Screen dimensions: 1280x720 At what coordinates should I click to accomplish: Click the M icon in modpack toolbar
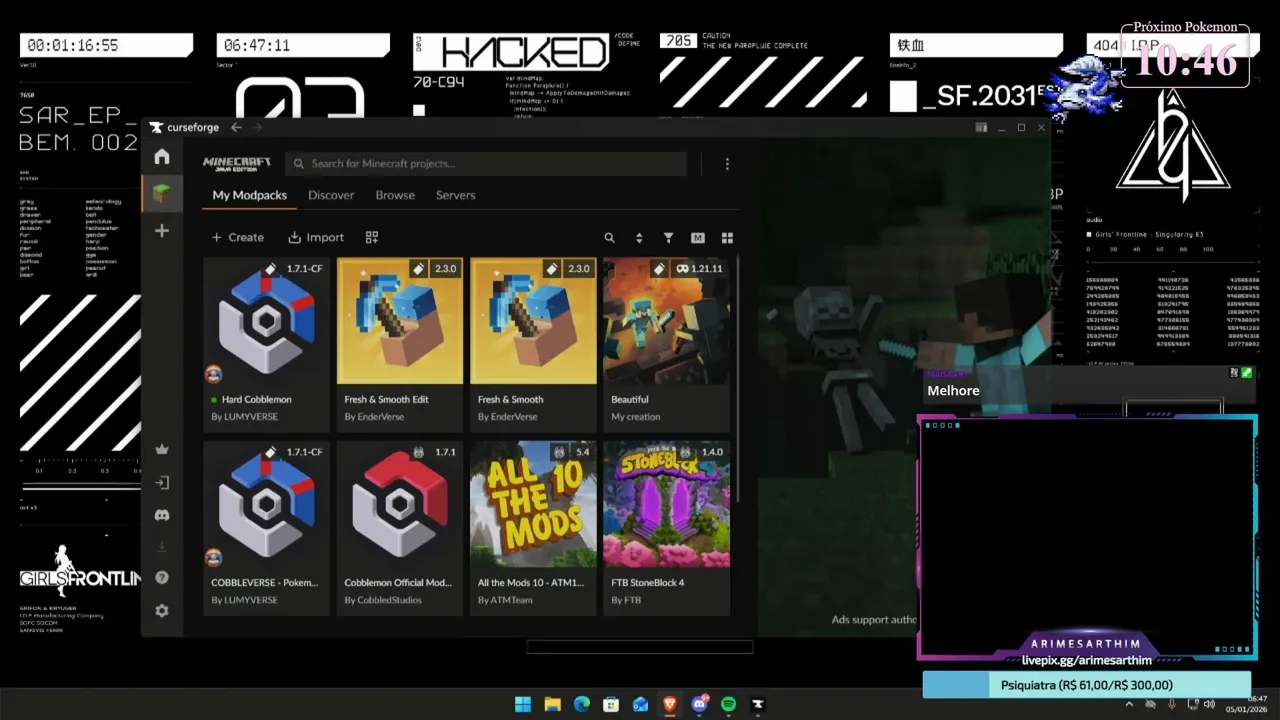[698, 238]
